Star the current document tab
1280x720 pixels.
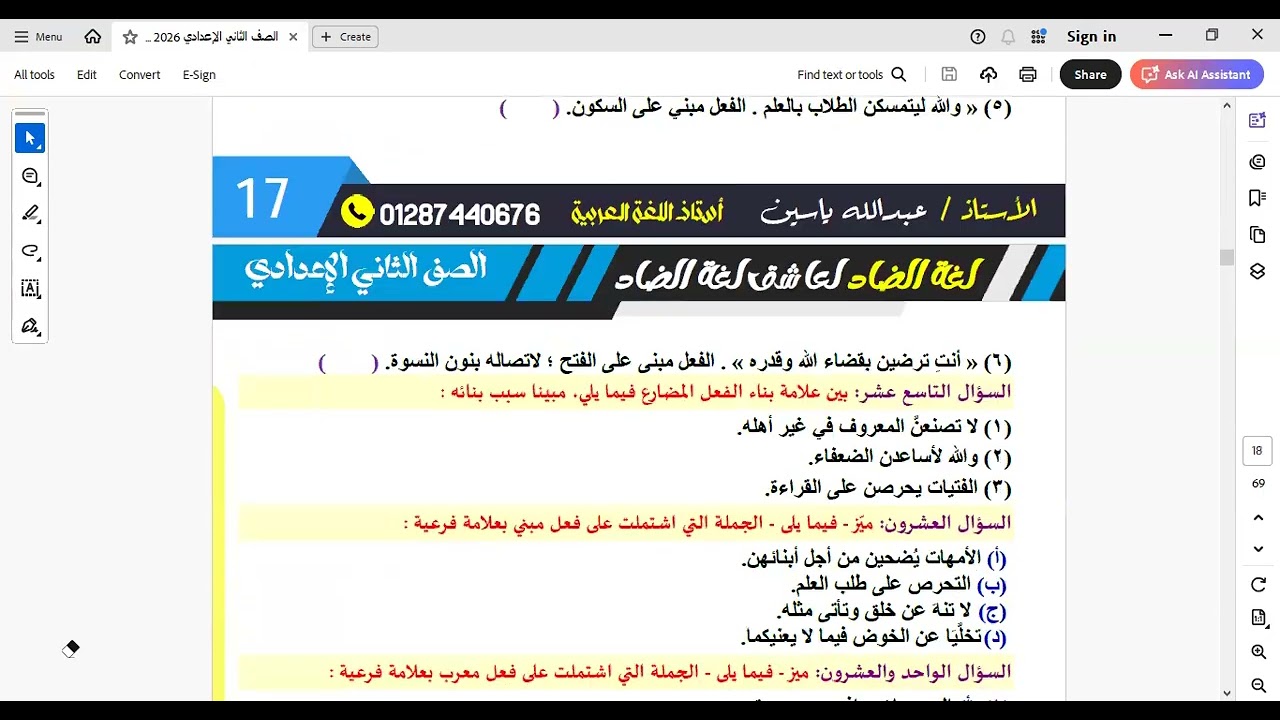(x=130, y=37)
